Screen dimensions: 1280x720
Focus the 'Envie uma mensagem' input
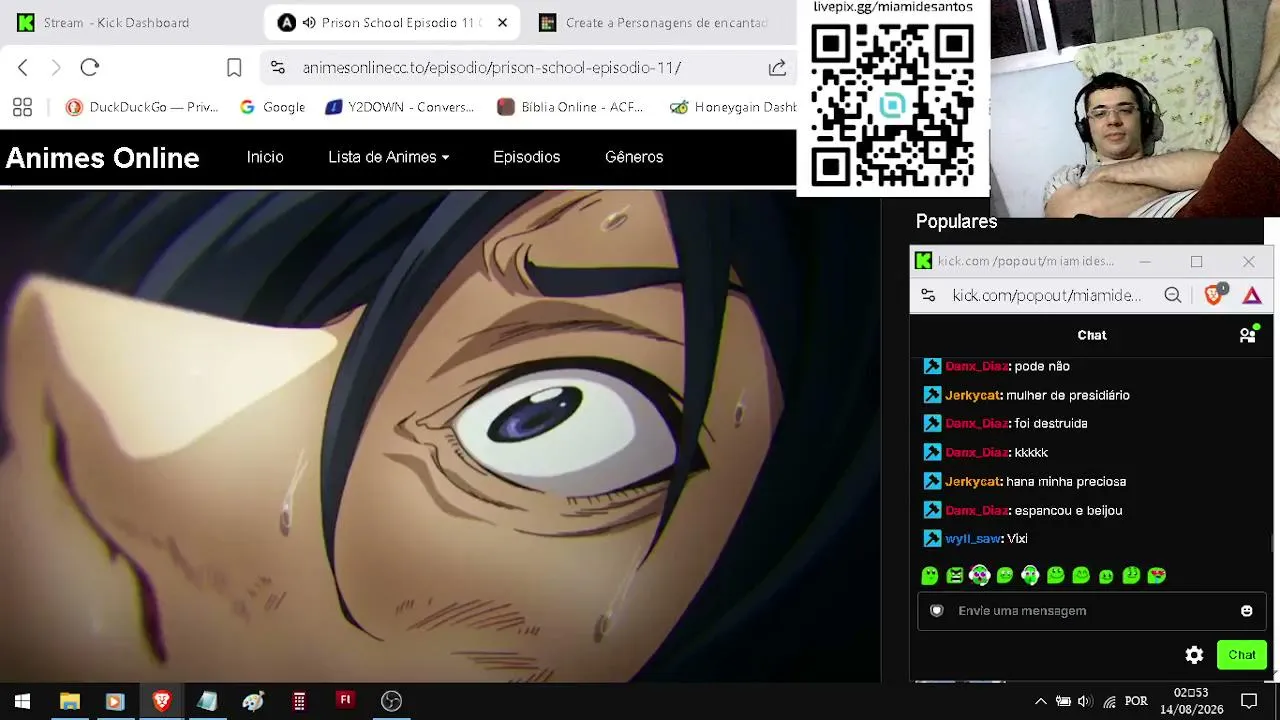point(1091,611)
